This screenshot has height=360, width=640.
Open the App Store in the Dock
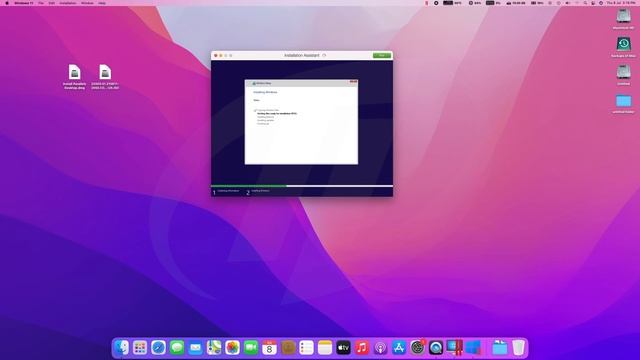[x=399, y=348]
